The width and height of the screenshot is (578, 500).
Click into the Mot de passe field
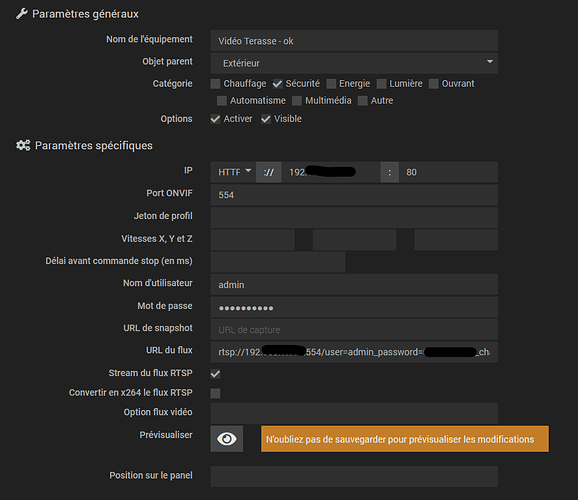coord(354,307)
